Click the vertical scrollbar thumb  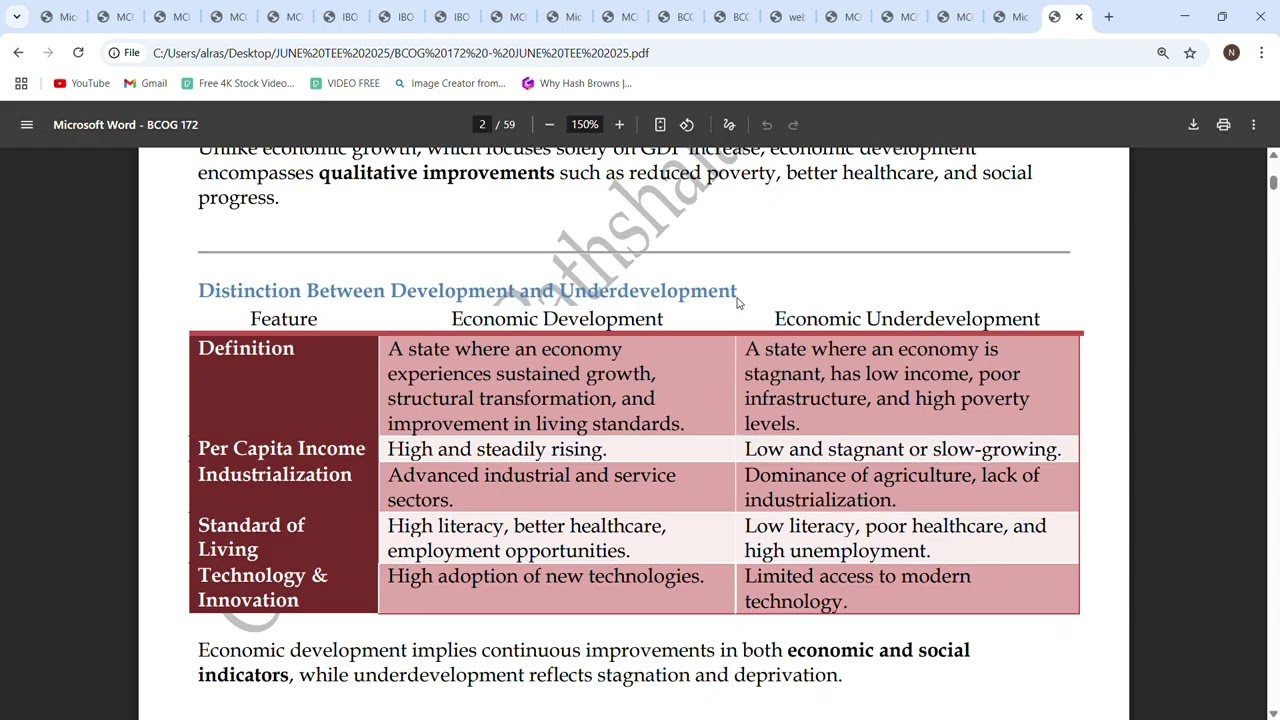pyautogui.click(x=1273, y=181)
